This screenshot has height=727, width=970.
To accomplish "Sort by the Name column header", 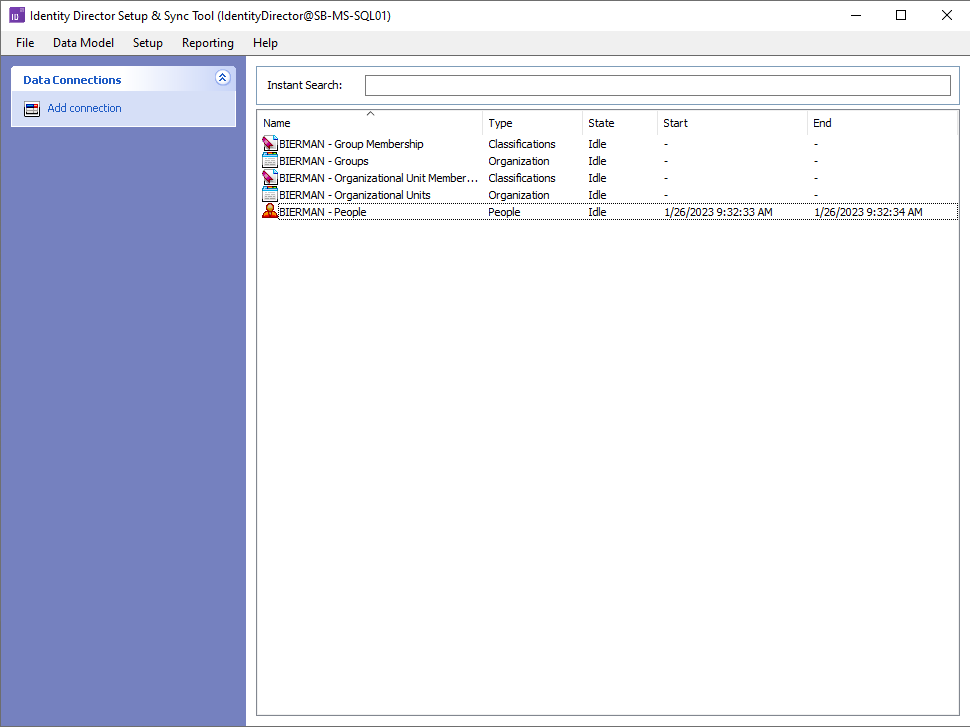I will point(369,123).
